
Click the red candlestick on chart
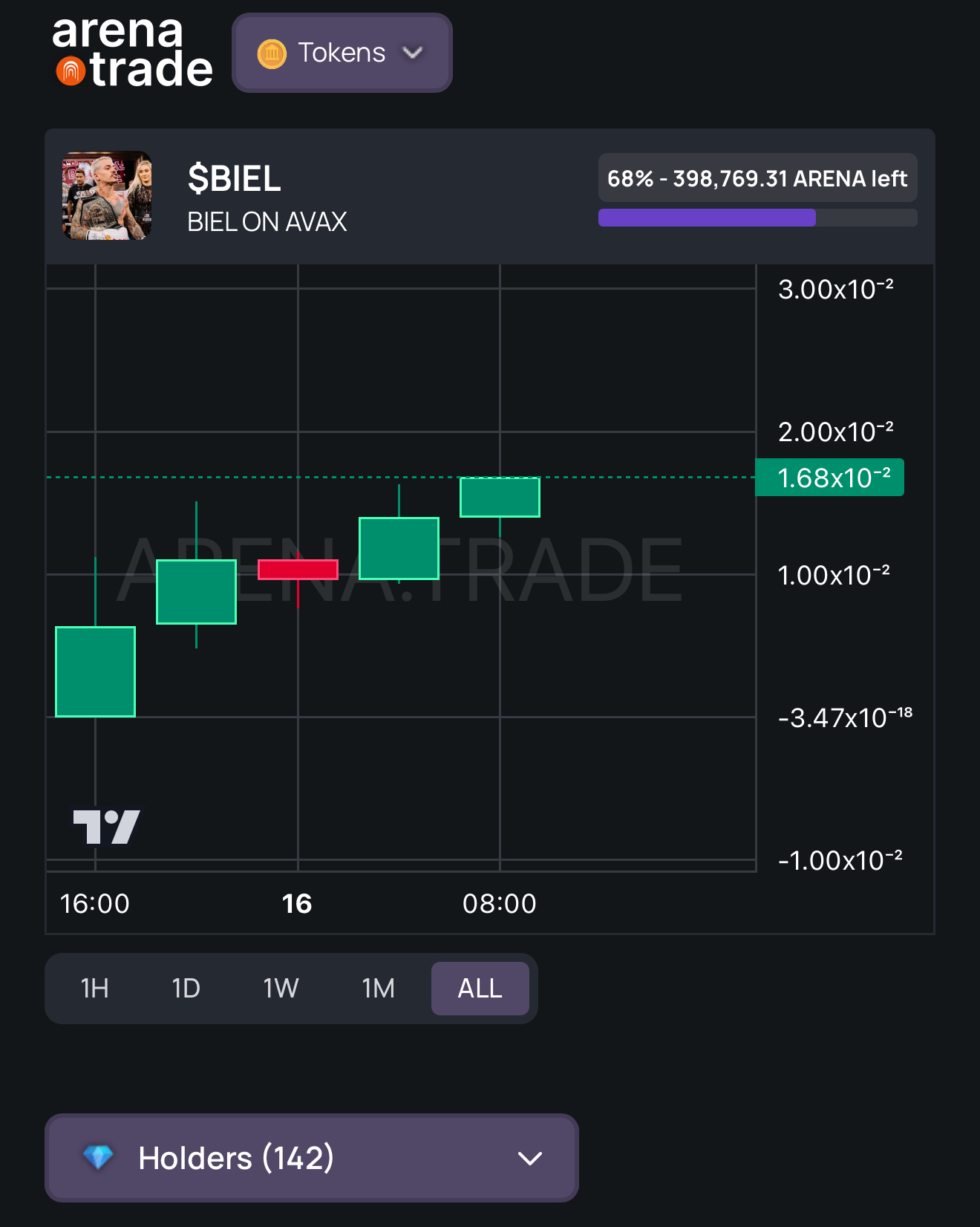click(x=298, y=570)
